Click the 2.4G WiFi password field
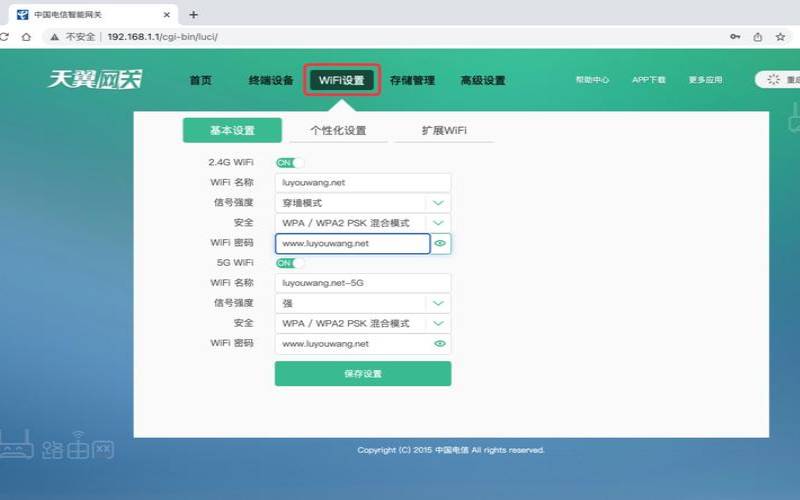Screen dimensions: 800x500 (353, 243)
